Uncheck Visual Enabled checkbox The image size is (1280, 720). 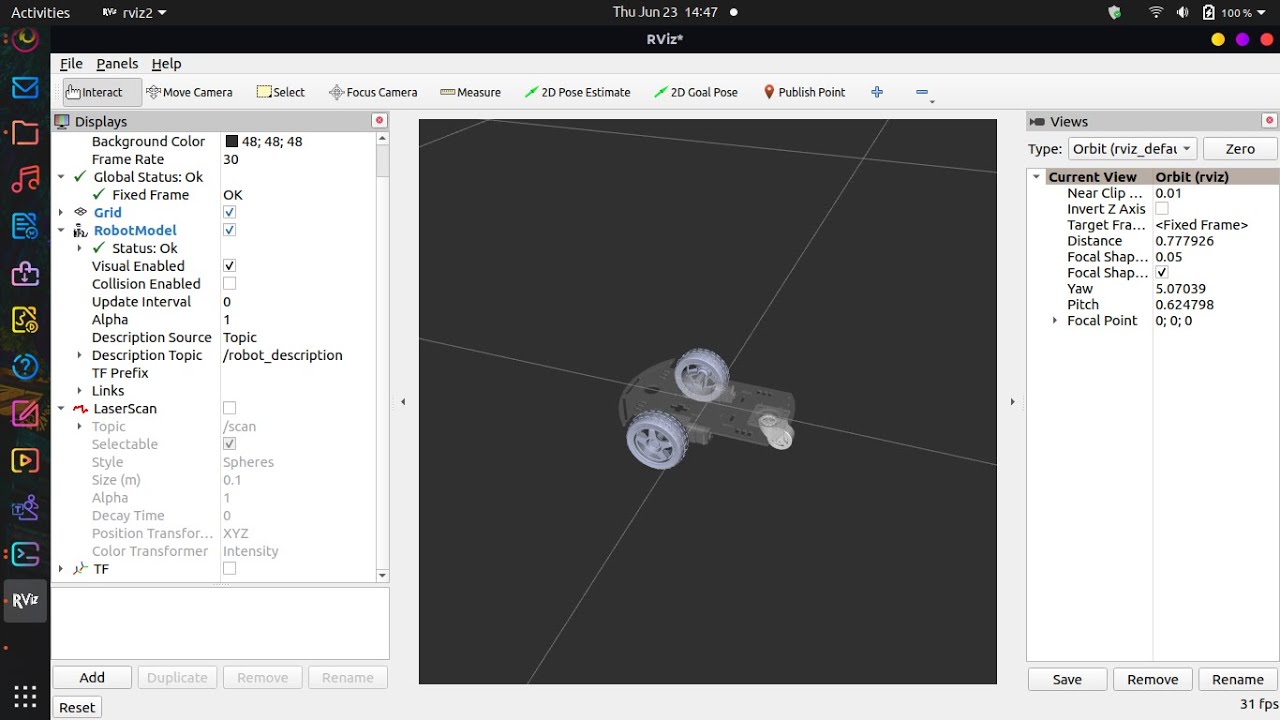click(x=229, y=266)
